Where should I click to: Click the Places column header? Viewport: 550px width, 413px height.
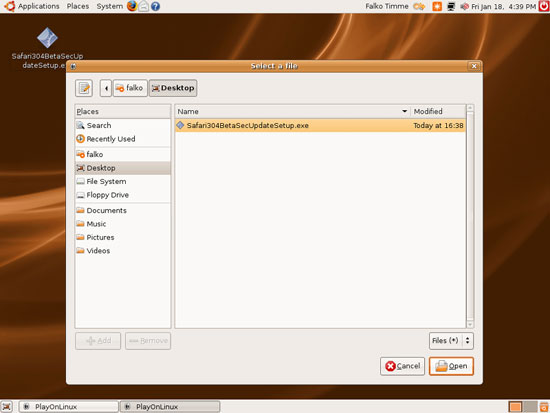[x=123, y=112]
